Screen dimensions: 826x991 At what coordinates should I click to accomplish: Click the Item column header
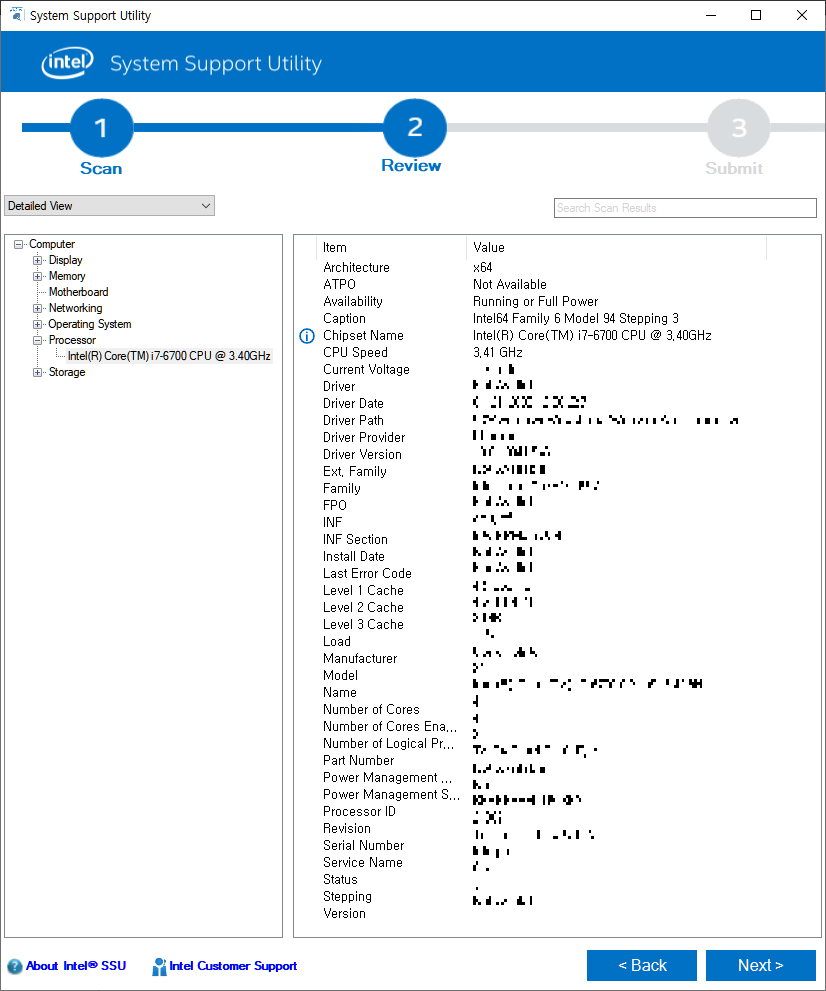[391, 248]
